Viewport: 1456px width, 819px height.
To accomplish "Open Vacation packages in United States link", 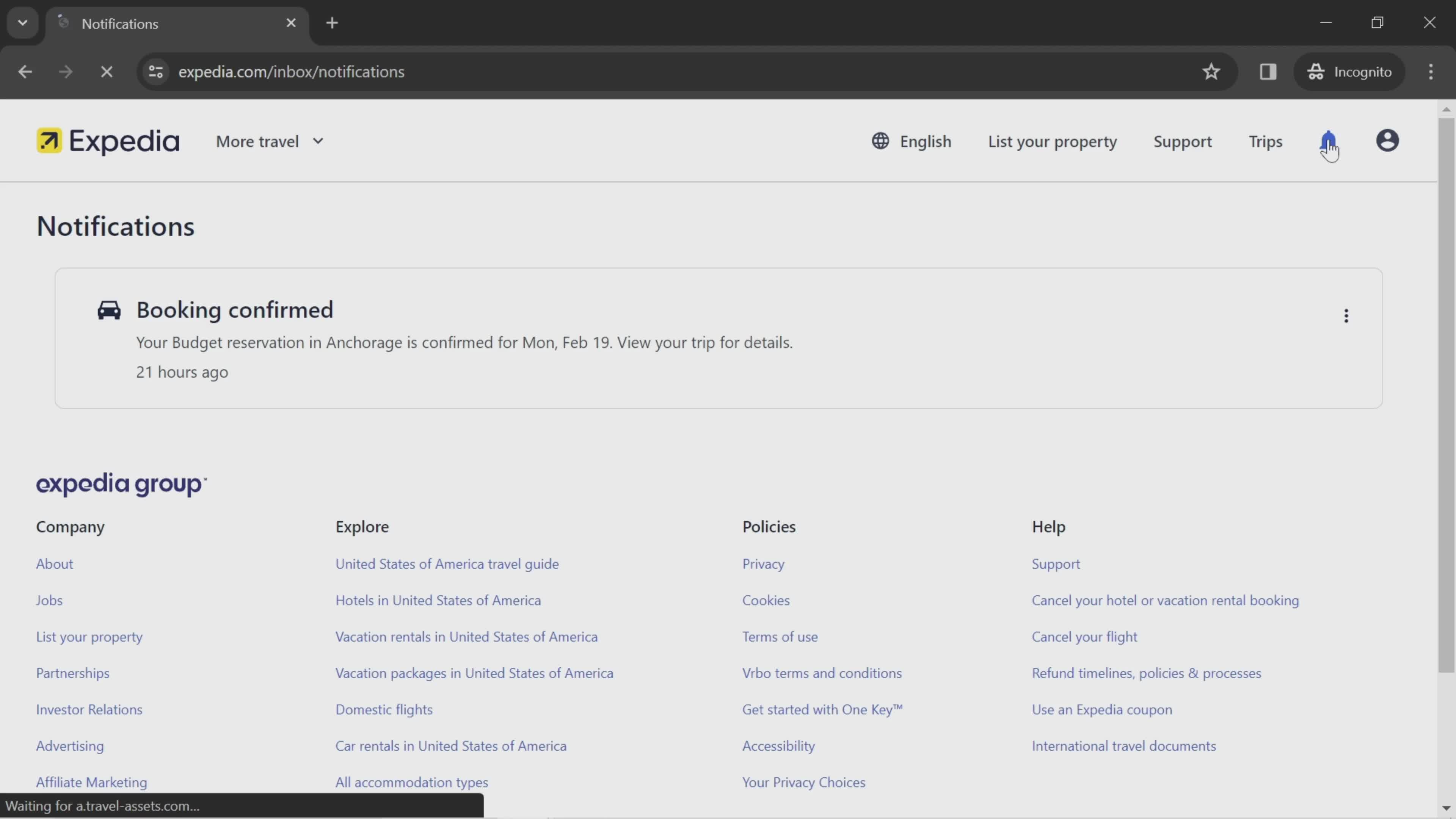I will point(474,673).
